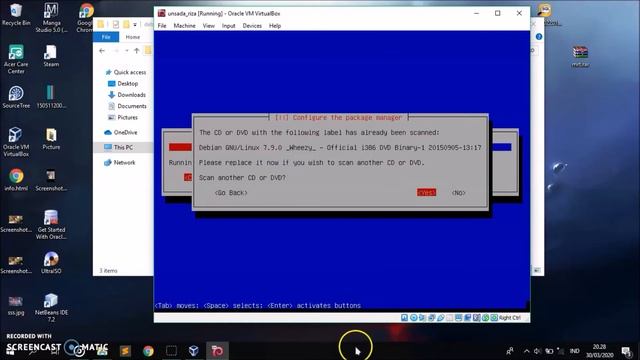Switch to Home tab in File Explorer
This screenshot has height=360, width=640.
click(x=133, y=37)
